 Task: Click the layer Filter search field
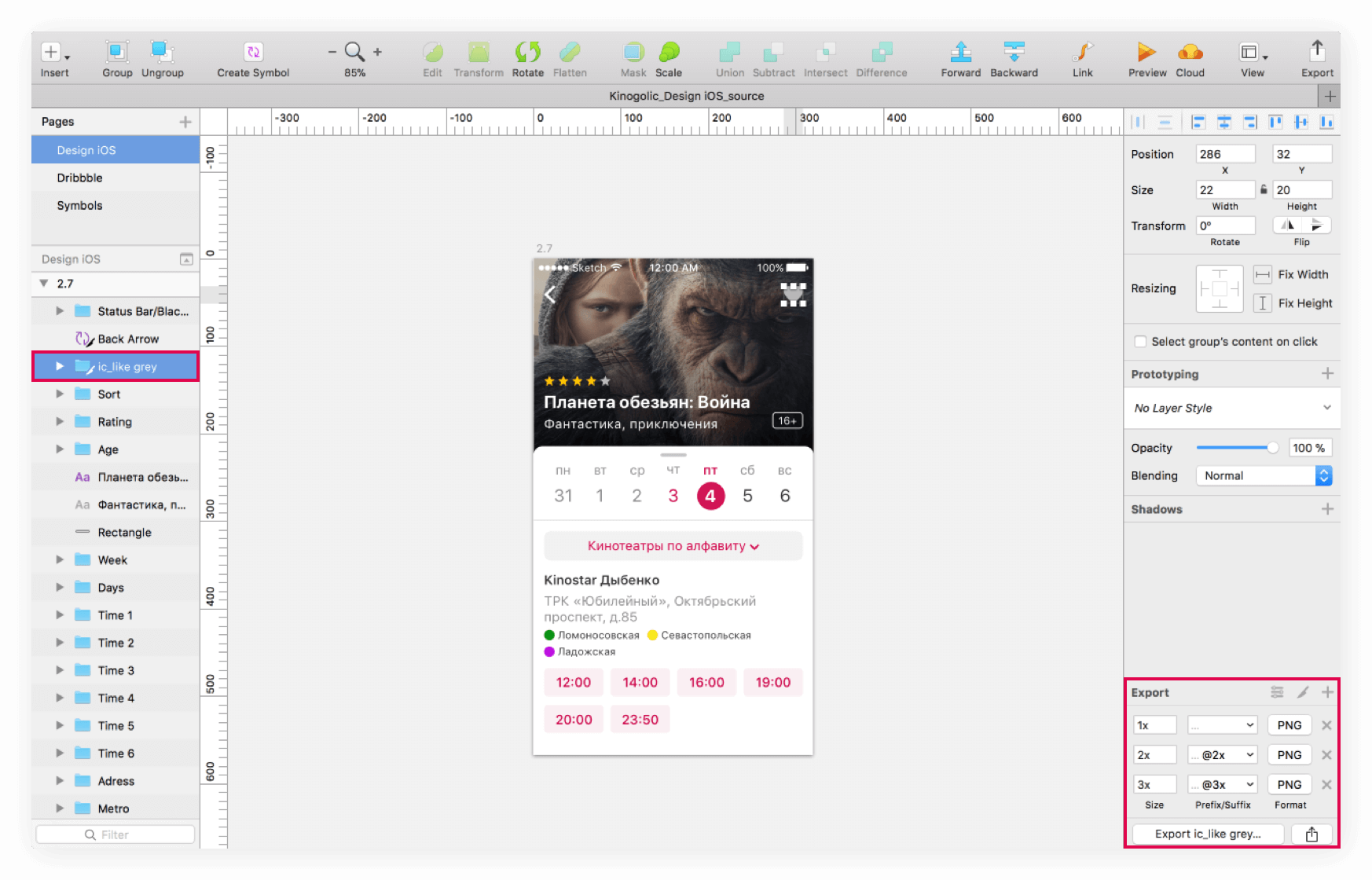(x=116, y=834)
